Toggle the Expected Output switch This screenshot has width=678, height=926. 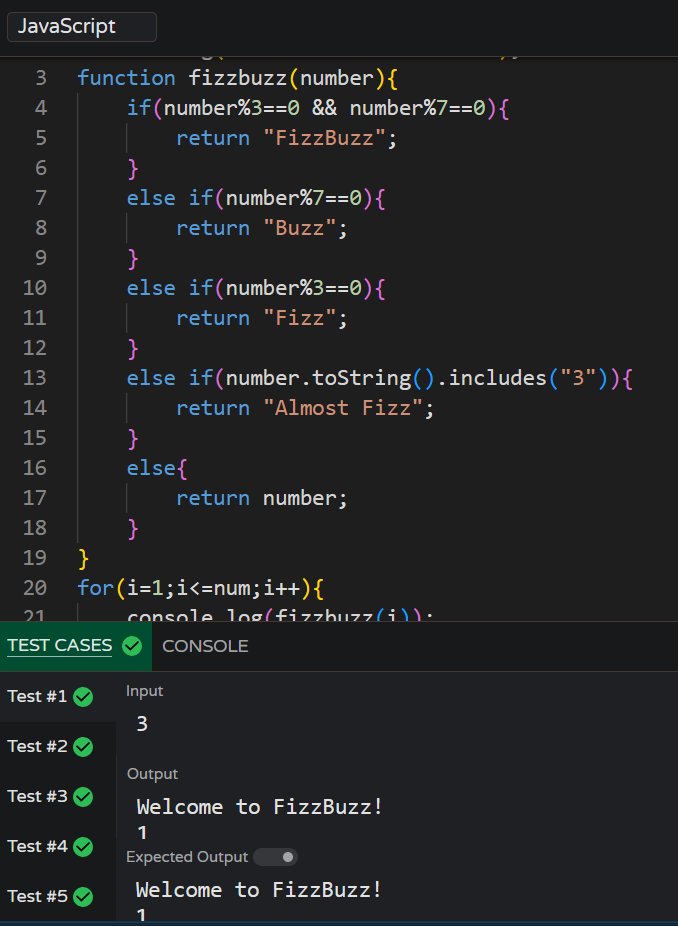(x=275, y=857)
